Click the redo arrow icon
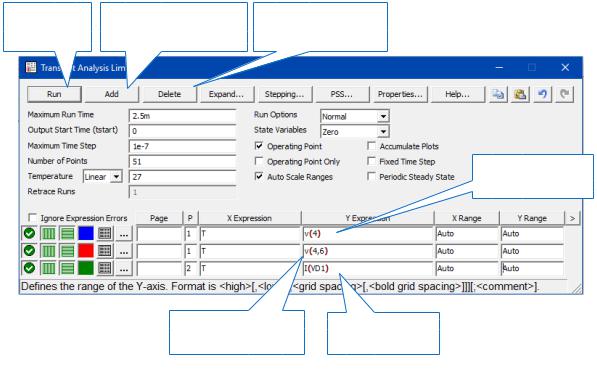Screen dimensions: 597x388 tap(564, 94)
